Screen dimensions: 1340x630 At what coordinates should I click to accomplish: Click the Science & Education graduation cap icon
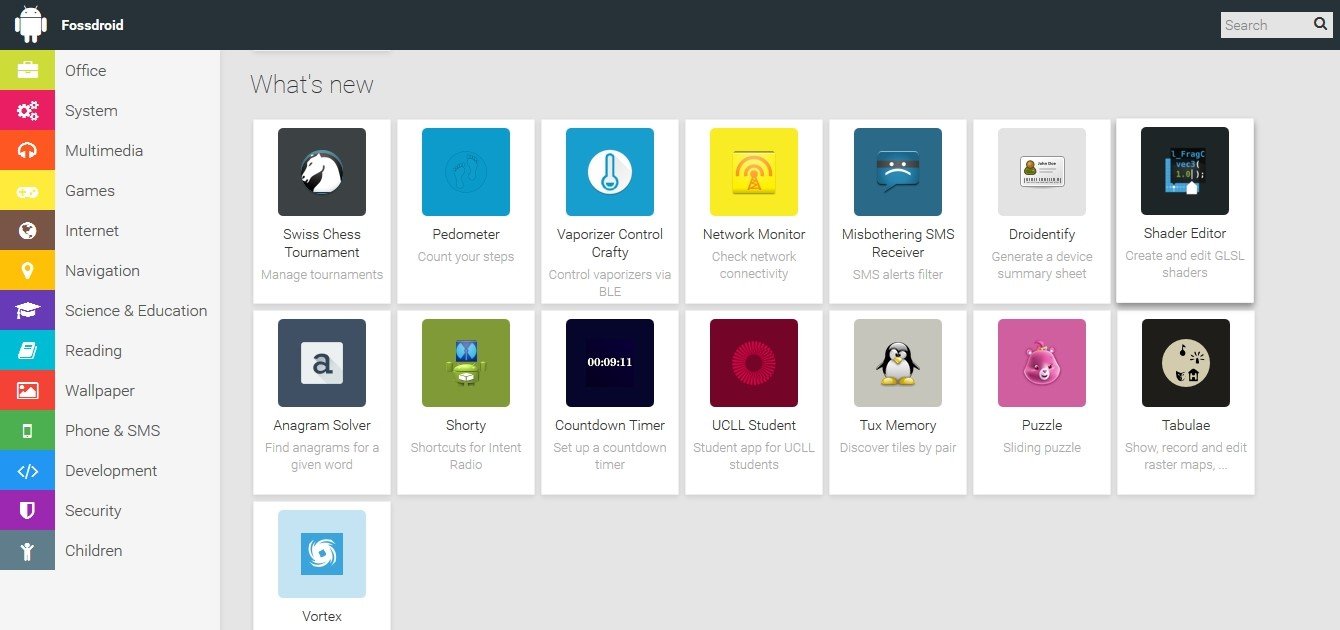pyautogui.click(x=27, y=310)
